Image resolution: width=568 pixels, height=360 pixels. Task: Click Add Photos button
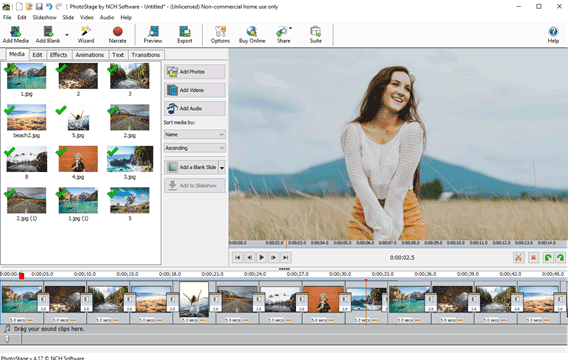[195, 72]
